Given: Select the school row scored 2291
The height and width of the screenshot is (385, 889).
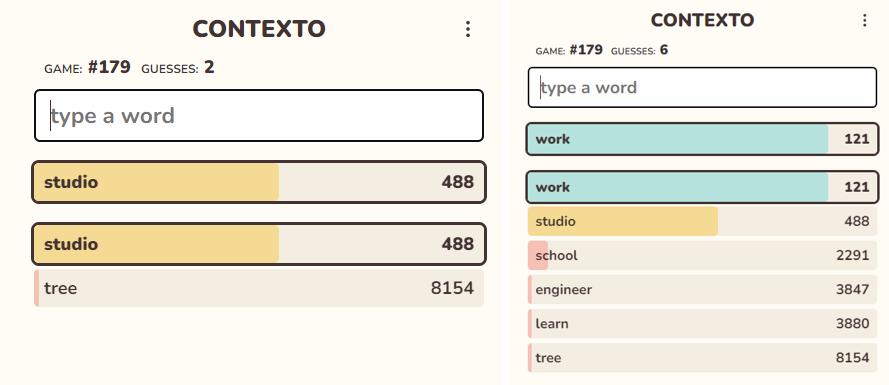Looking at the screenshot, I should (x=702, y=255).
